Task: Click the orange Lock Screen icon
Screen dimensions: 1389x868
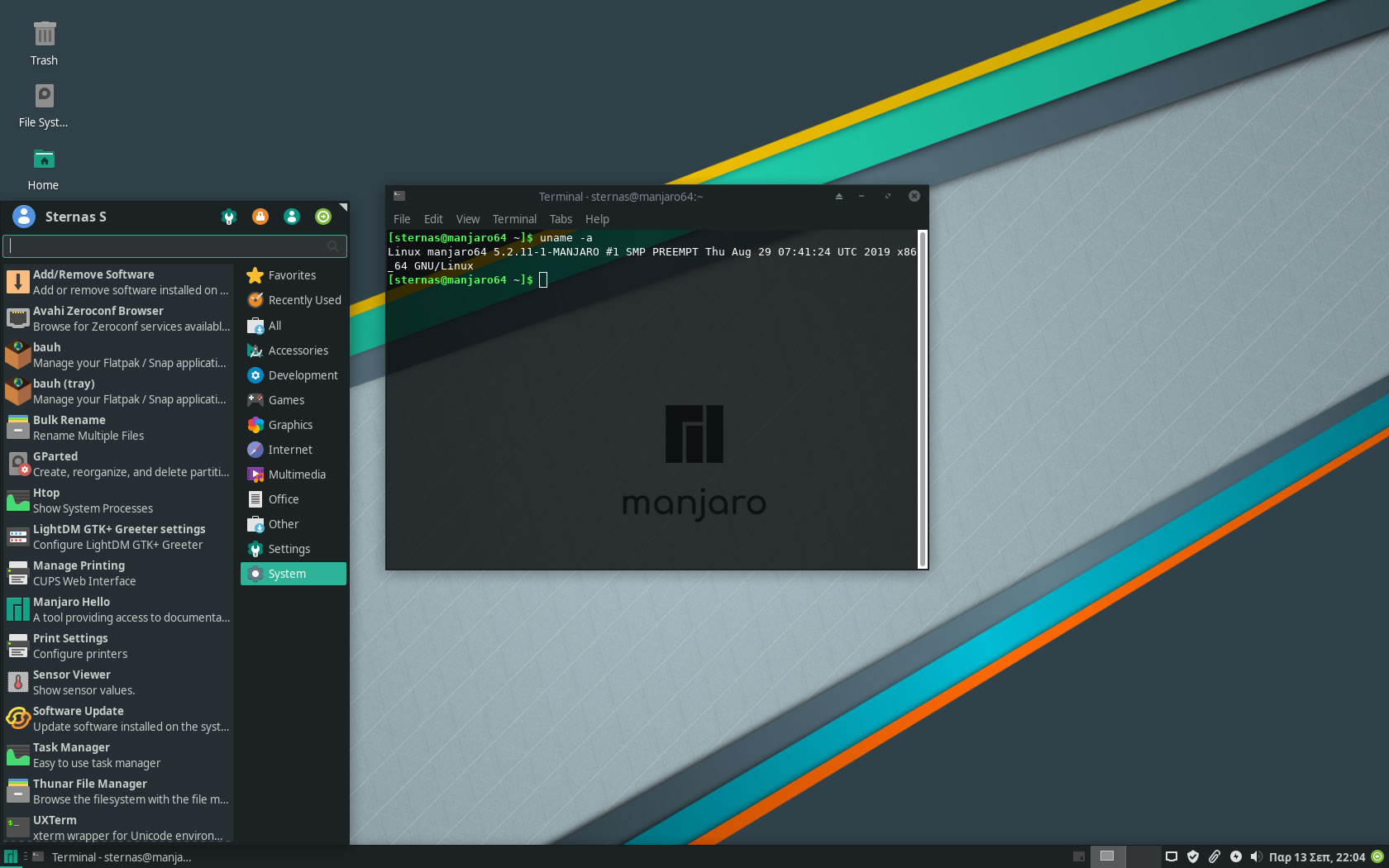Action: click(260, 217)
